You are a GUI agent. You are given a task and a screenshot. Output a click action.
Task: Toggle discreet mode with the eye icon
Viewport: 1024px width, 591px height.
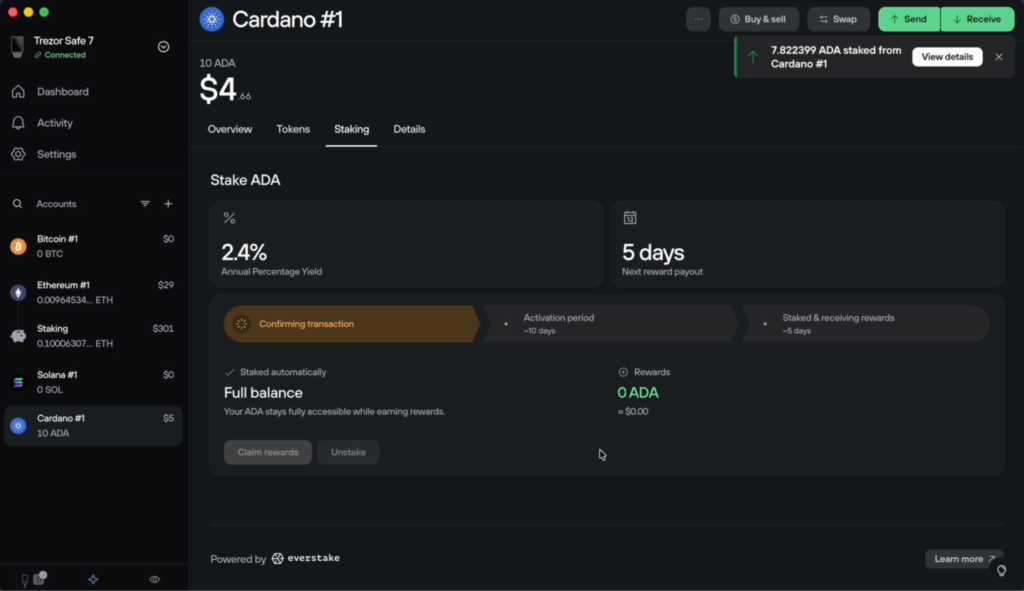click(x=154, y=579)
